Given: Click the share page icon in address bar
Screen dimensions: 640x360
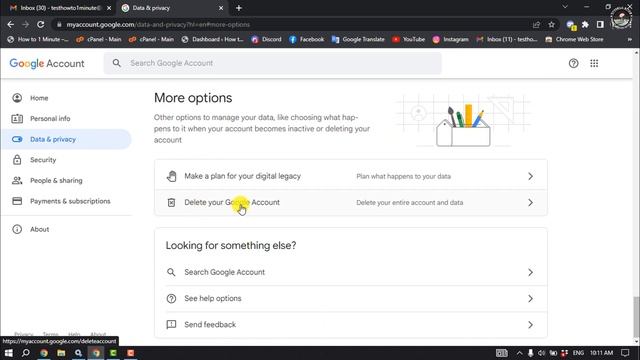Looking at the screenshot, I should pyautogui.click(x=536, y=24).
